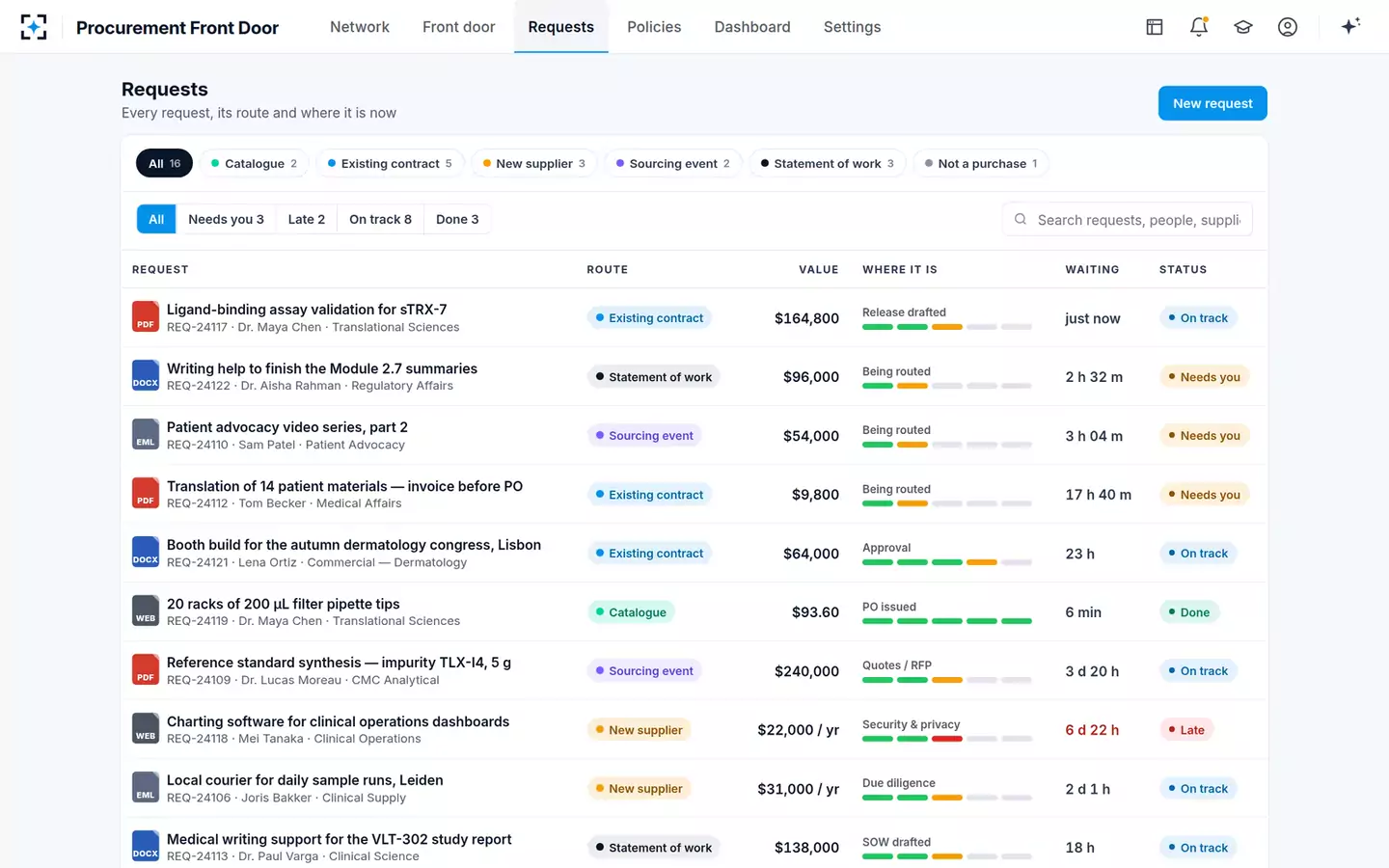Click the DOCX icon for Medical writing support
The height and width of the screenshot is (868, 1389).
click(146, 847)
